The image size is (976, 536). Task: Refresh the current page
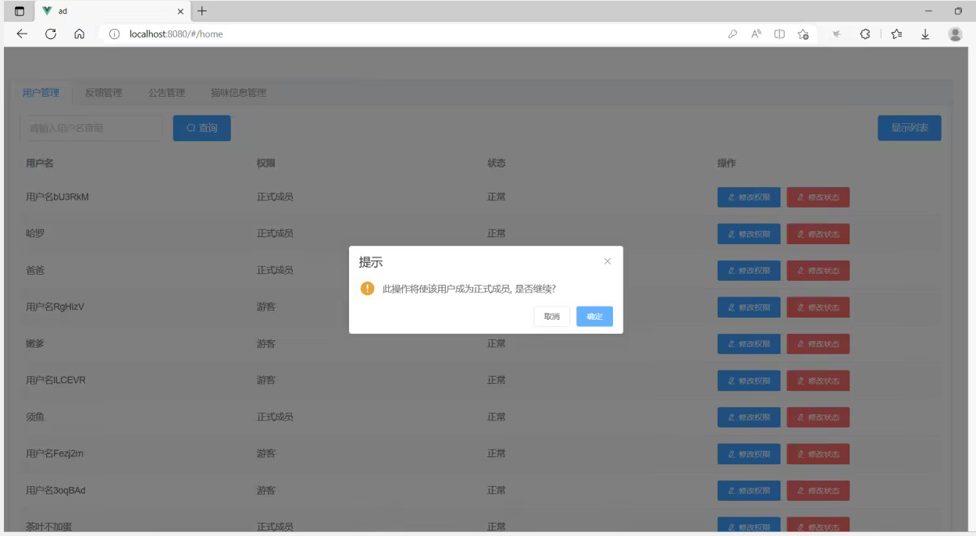point(50,34)
